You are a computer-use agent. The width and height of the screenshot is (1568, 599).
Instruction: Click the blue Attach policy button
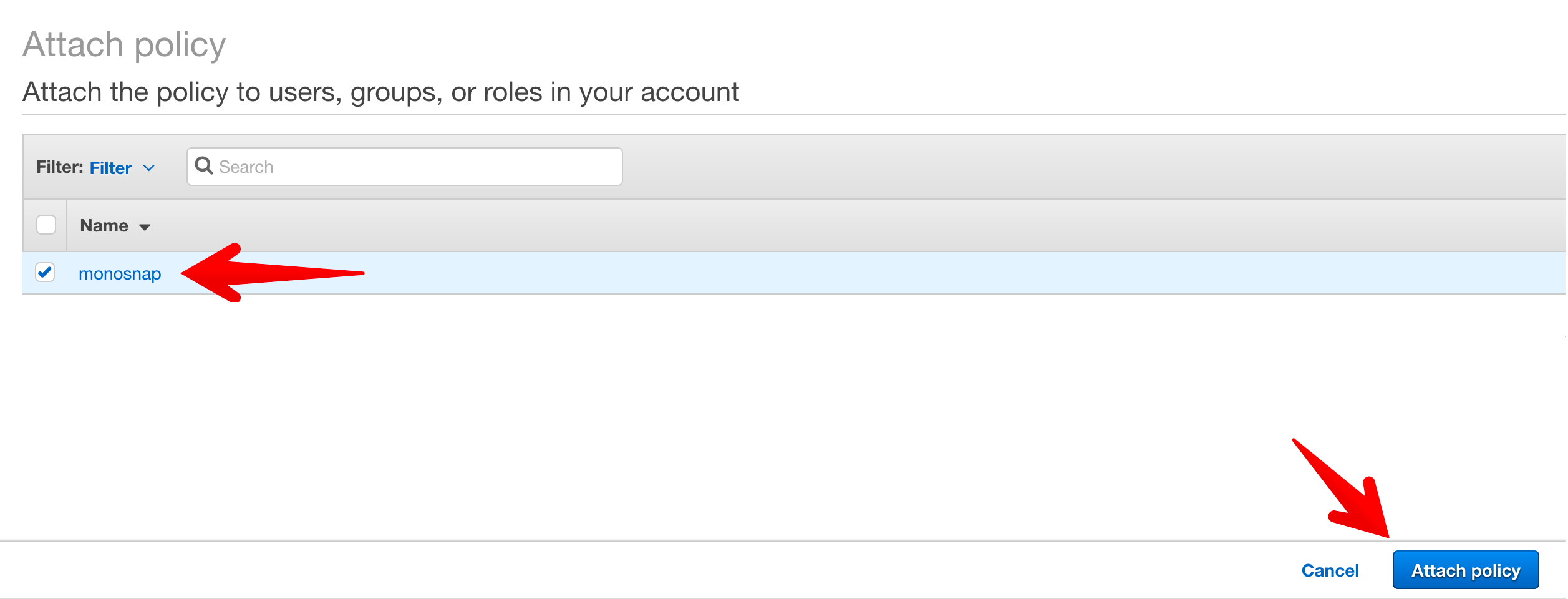1465,570
